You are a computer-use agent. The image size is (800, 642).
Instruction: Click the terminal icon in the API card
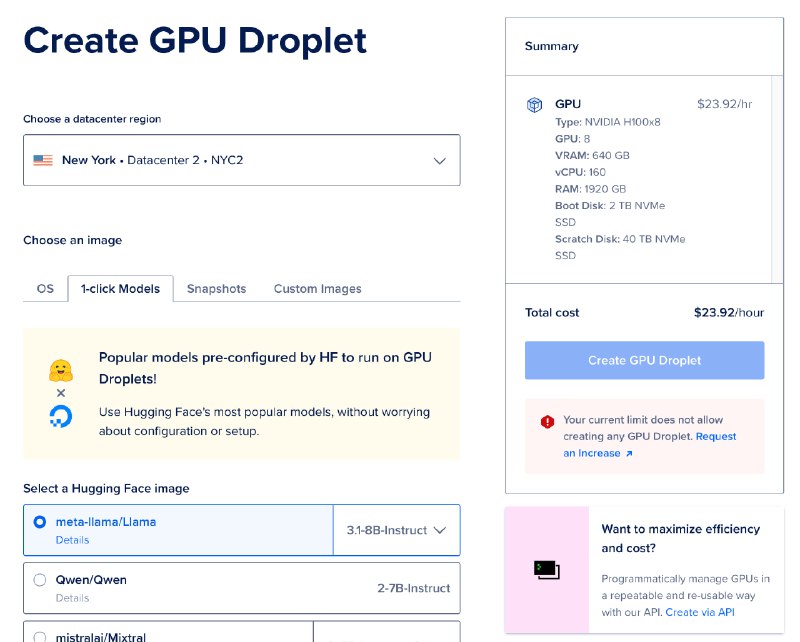547,570
